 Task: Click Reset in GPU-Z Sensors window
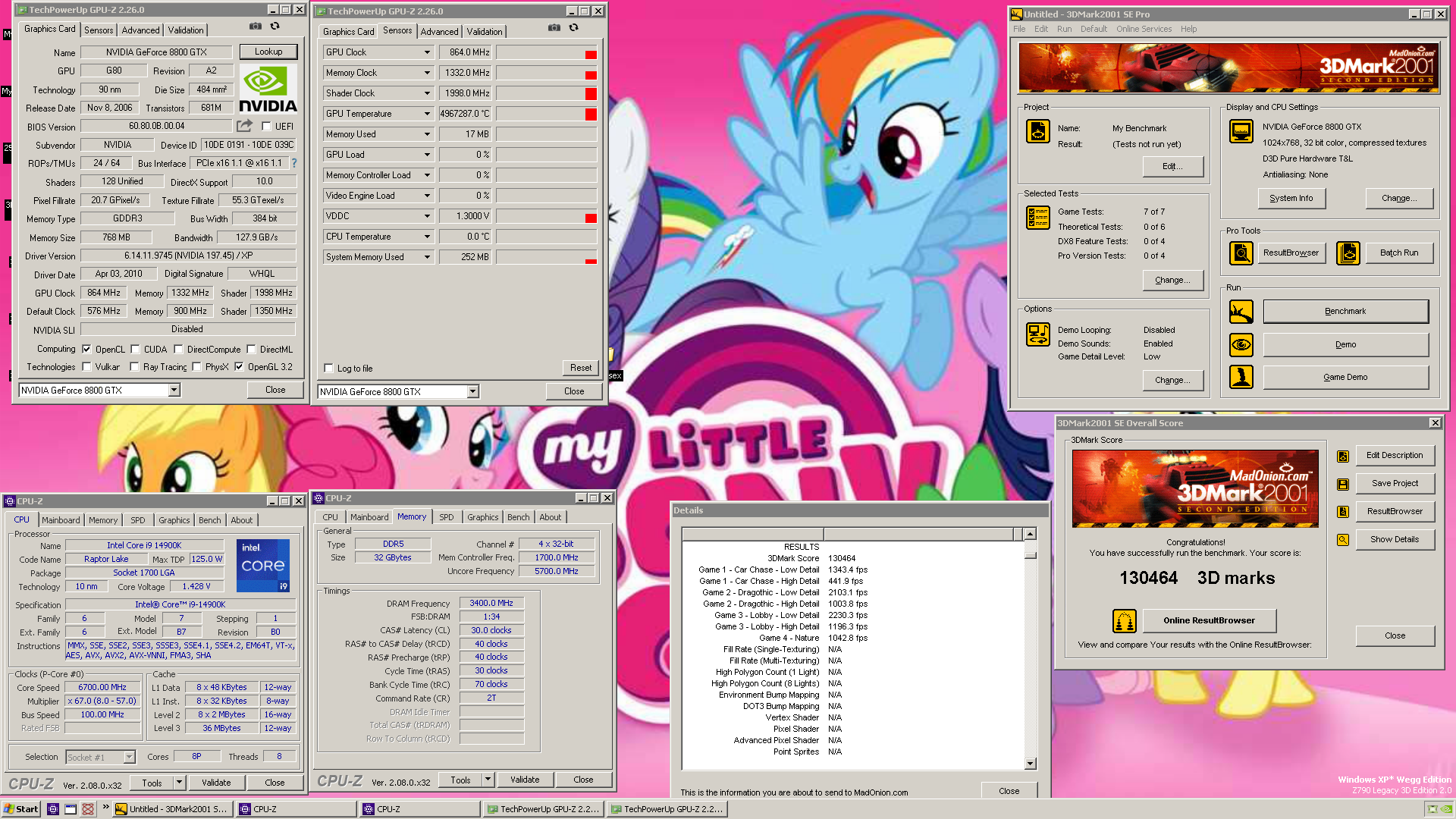pyautogui.click(x=581, y=368)
